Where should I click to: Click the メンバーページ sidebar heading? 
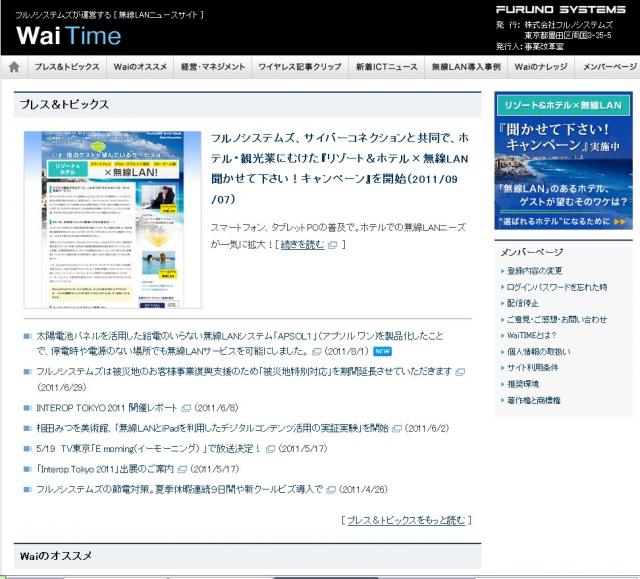pos(532,252)
